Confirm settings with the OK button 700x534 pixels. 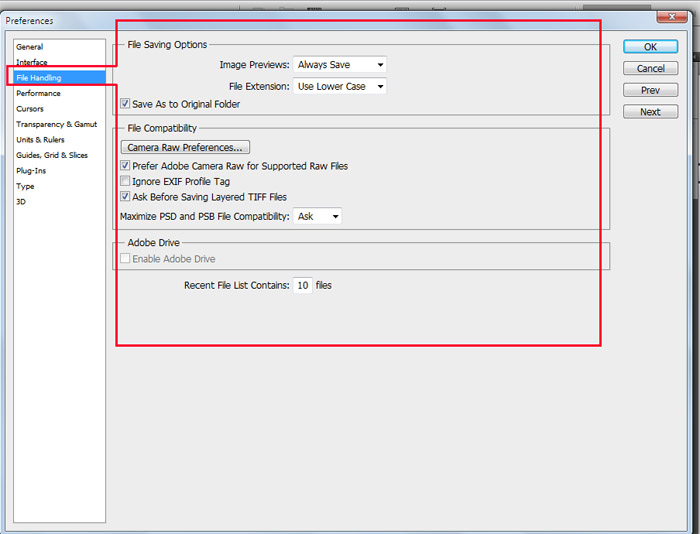click(x=650, y=47)
